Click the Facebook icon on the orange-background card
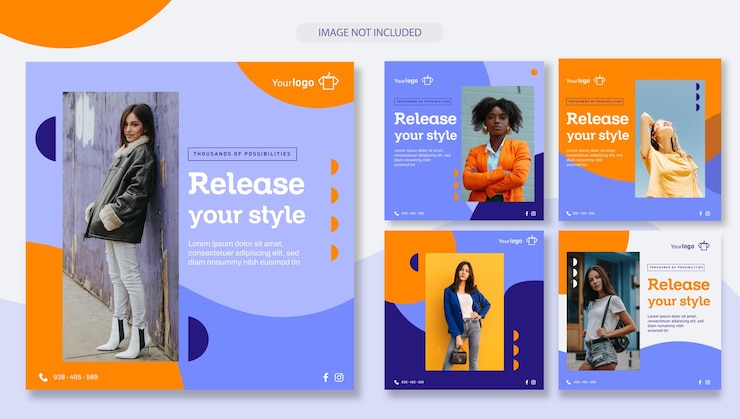Image resolution: width=740 pixels, height=419 pixels. 700,213
